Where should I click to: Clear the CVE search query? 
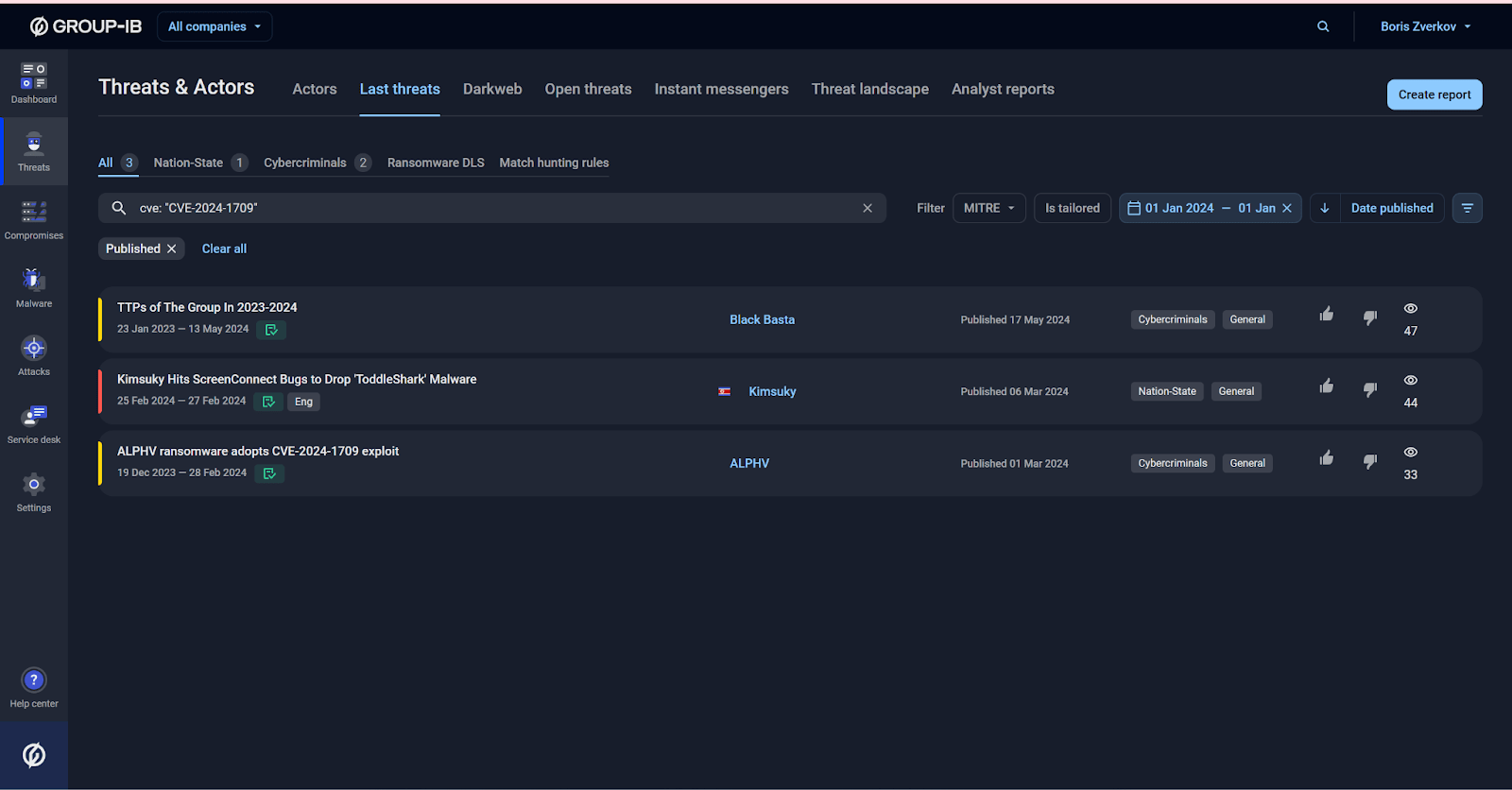(868, 208)
